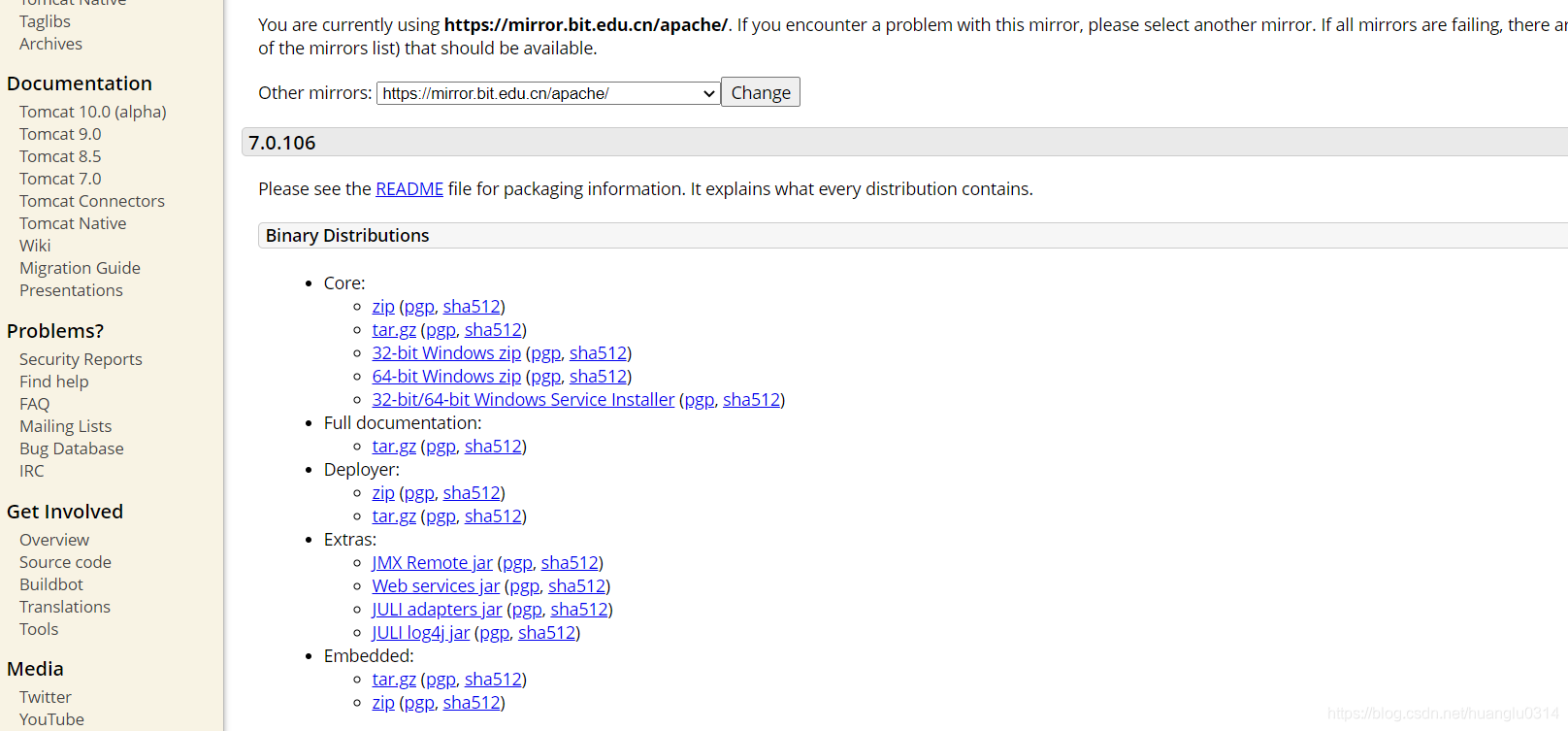
Task: Download 64-bit Windows zip
Action: [446, 376]
